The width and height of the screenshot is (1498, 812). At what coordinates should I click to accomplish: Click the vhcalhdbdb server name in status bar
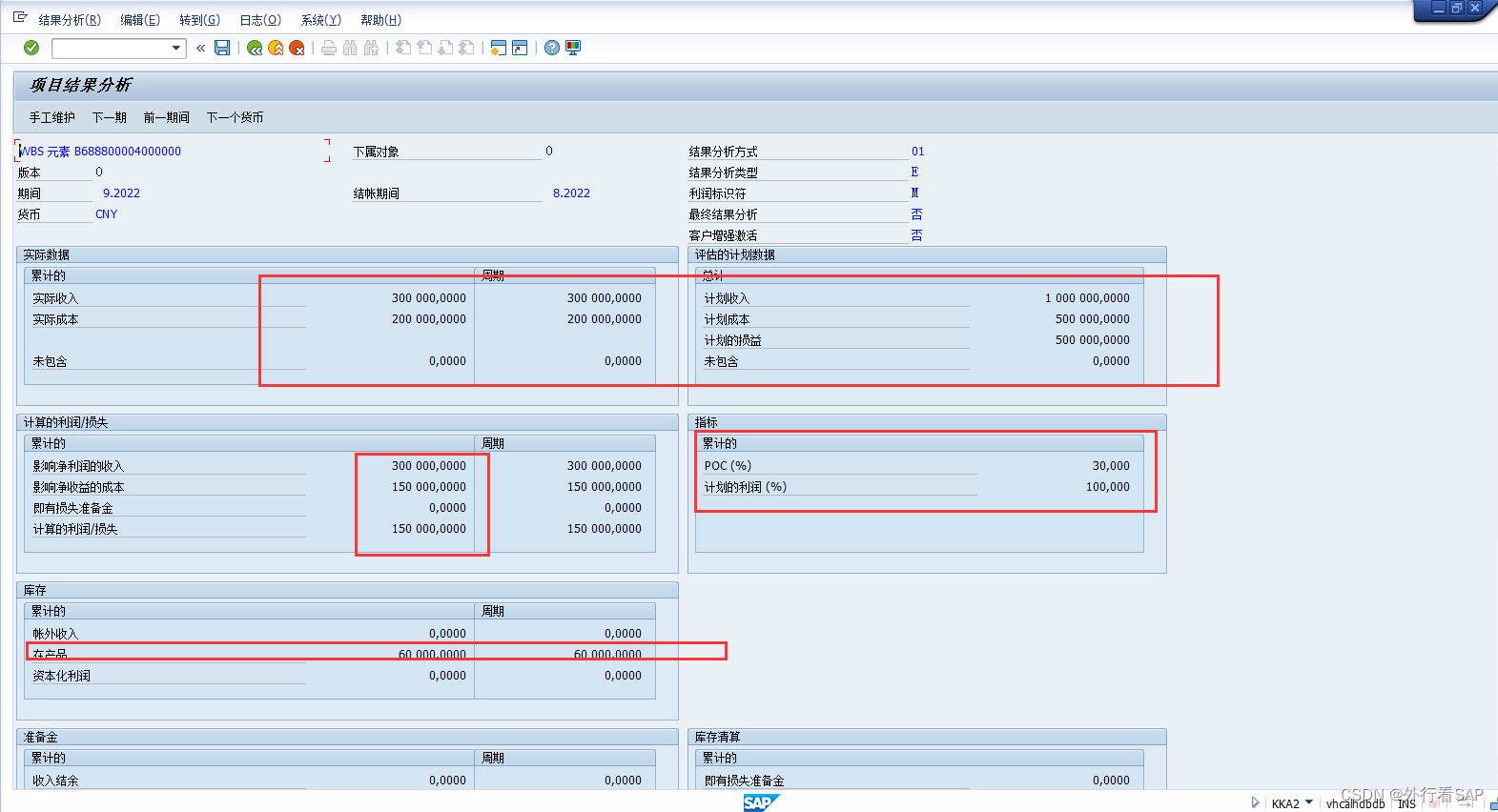pyautogui.click(x=1355, y=803)
